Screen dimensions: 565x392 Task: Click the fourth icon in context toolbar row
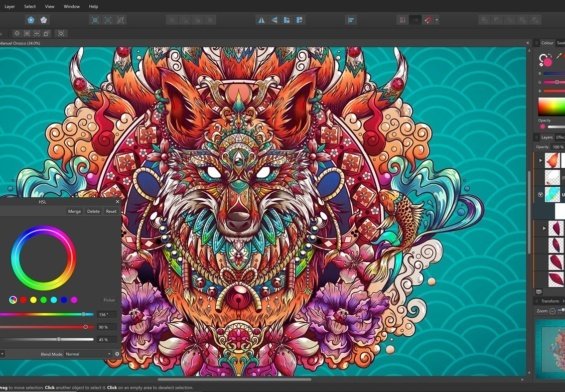[x=46, y=34]
